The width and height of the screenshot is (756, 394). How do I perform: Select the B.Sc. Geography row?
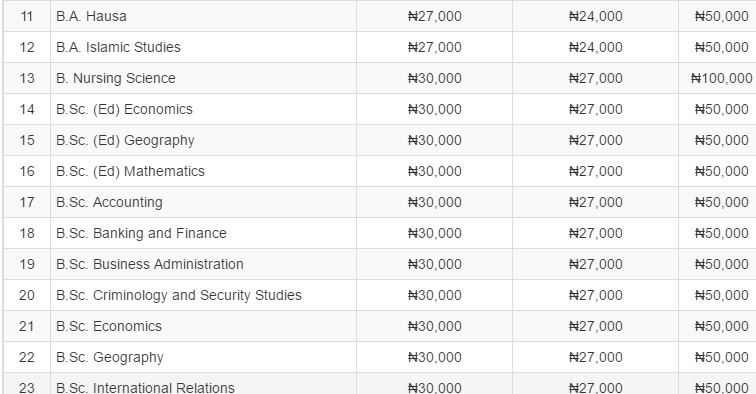tap(379, 357)
